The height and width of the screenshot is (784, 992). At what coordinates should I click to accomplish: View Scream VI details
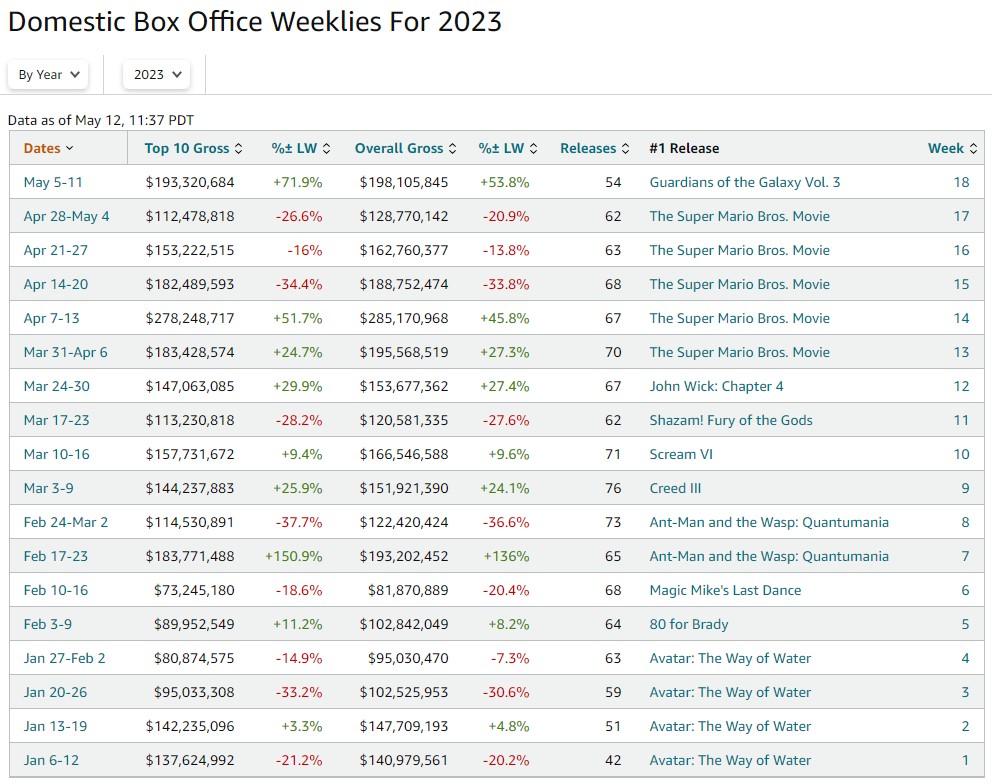tap(680, 454)
